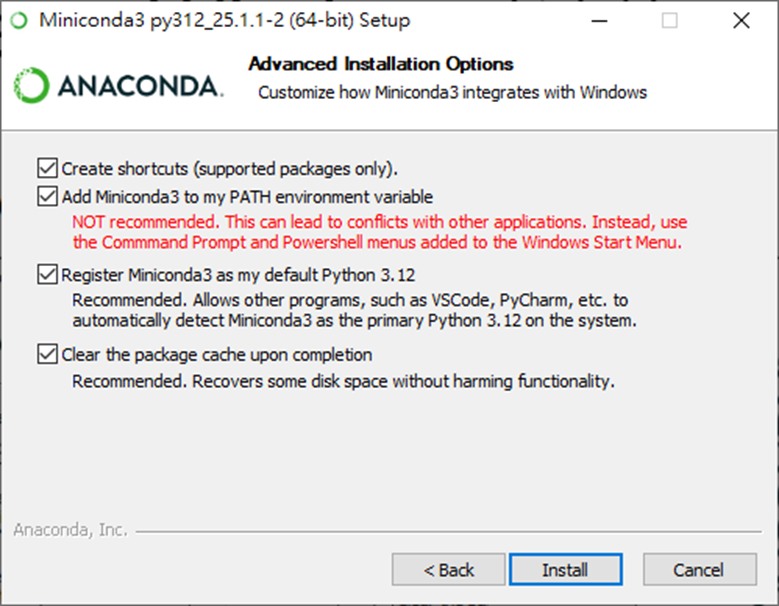This screenshot has width=779, height=606.
Task: Click the Anaconda, Inc. footer text
Action: [70, 530]
